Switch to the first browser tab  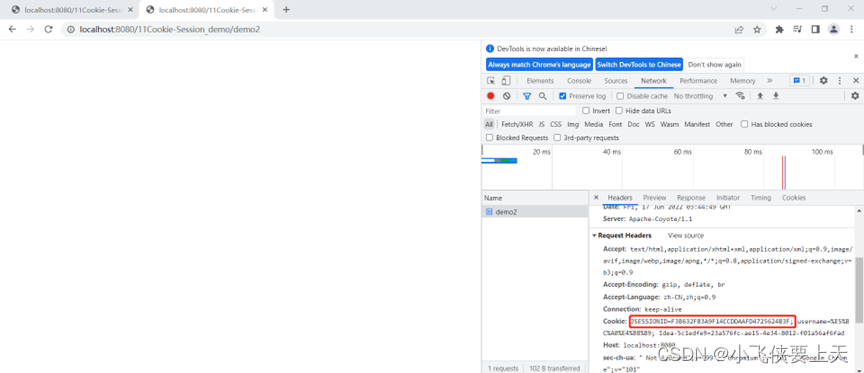pyautogui.click(x=72, y=10)
